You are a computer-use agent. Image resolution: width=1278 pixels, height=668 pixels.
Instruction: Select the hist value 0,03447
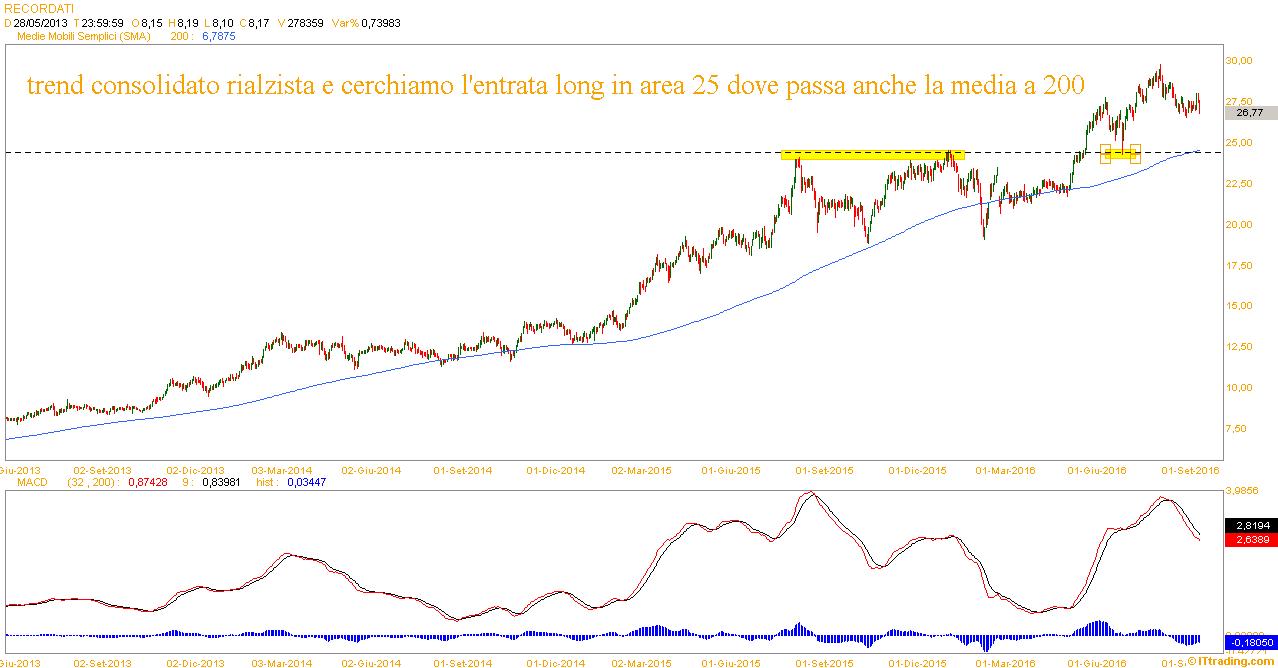pyautogui.click(x=307, y=482)
